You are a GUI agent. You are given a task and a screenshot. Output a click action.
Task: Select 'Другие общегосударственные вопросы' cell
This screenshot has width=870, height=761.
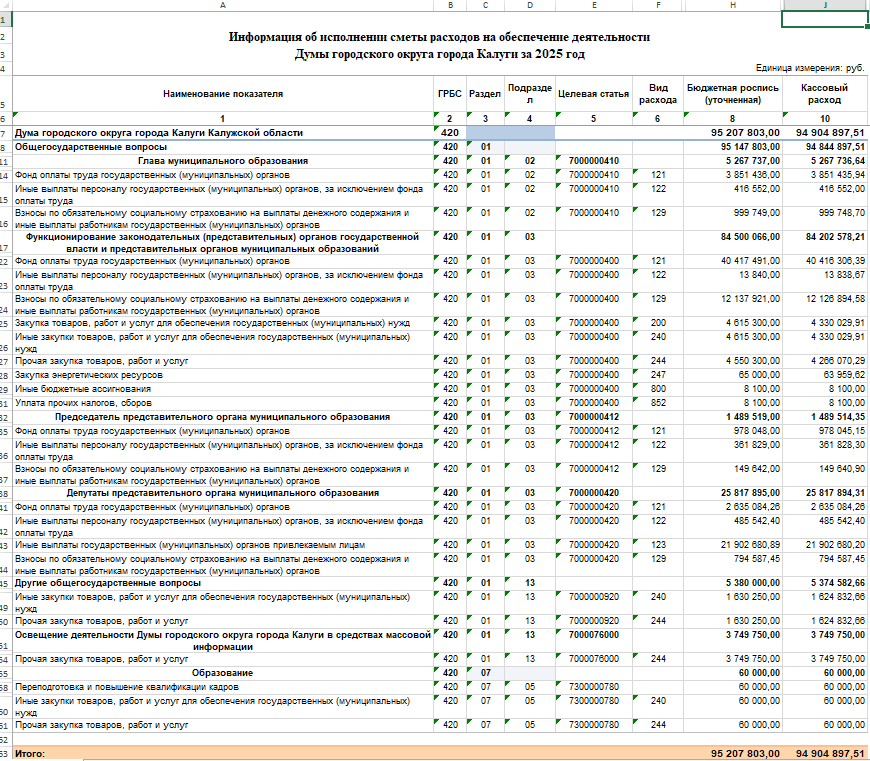[x=108, y=582]
